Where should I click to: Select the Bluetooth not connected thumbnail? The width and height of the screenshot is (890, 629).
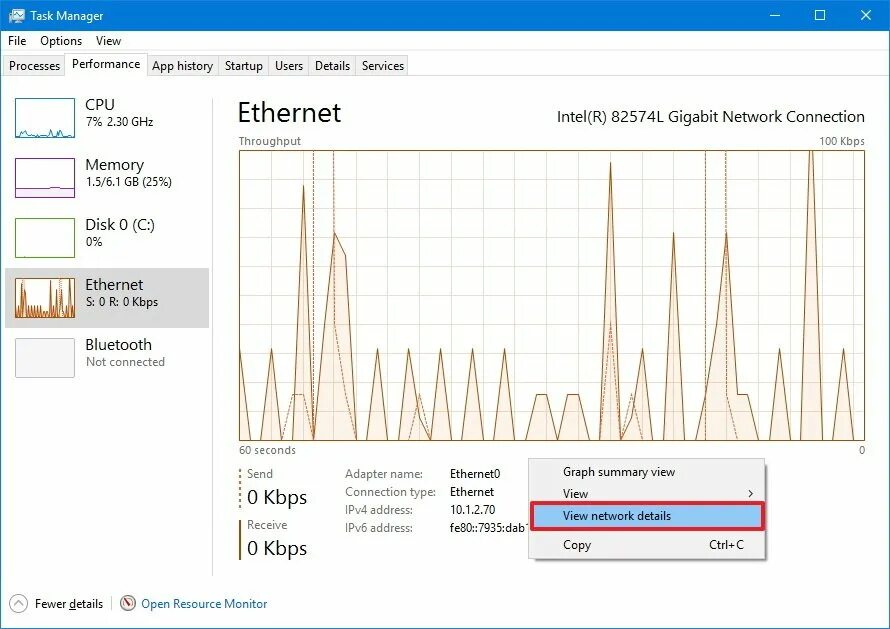click(x=45, y=358)
